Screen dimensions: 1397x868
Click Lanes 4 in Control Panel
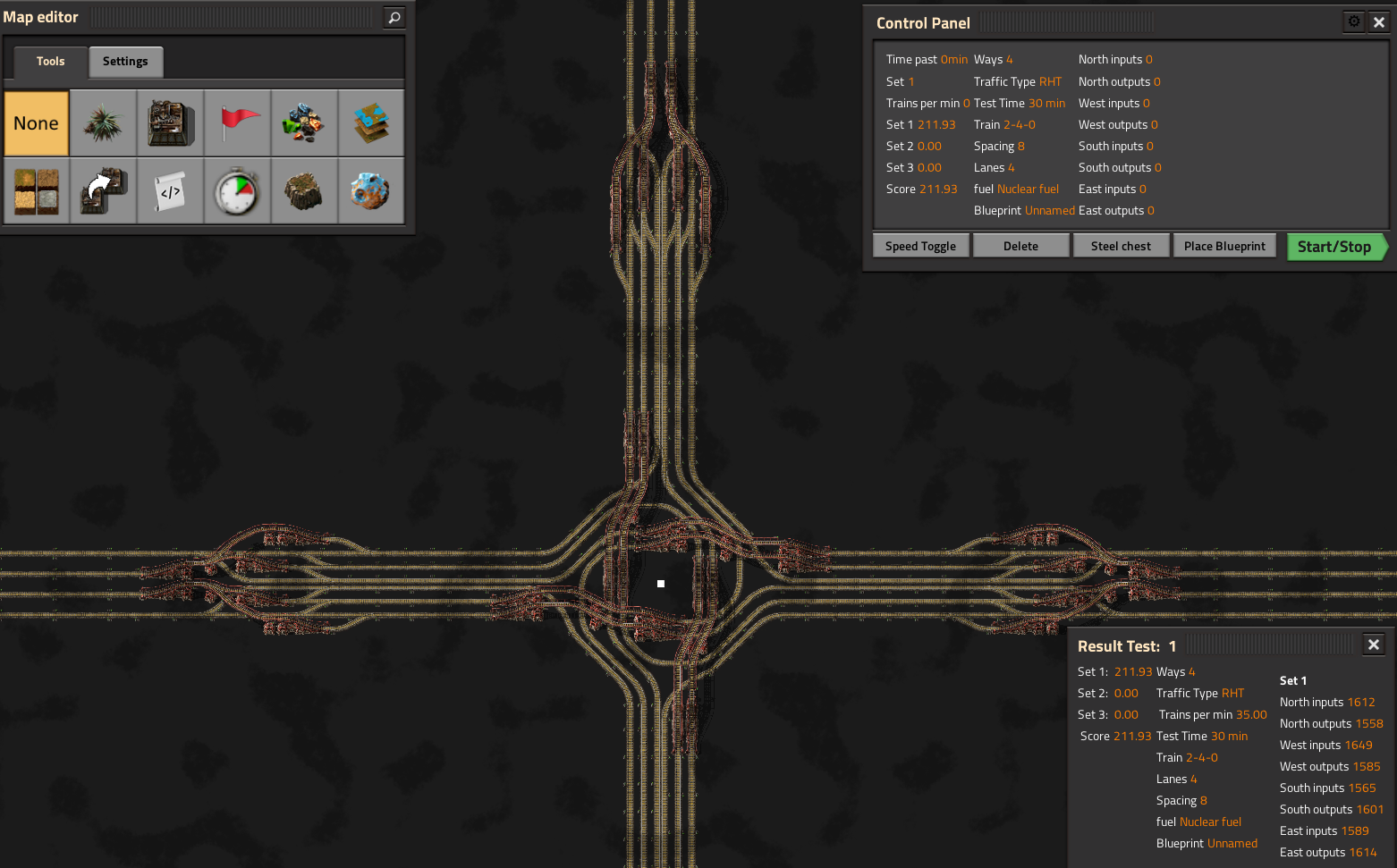994,168
